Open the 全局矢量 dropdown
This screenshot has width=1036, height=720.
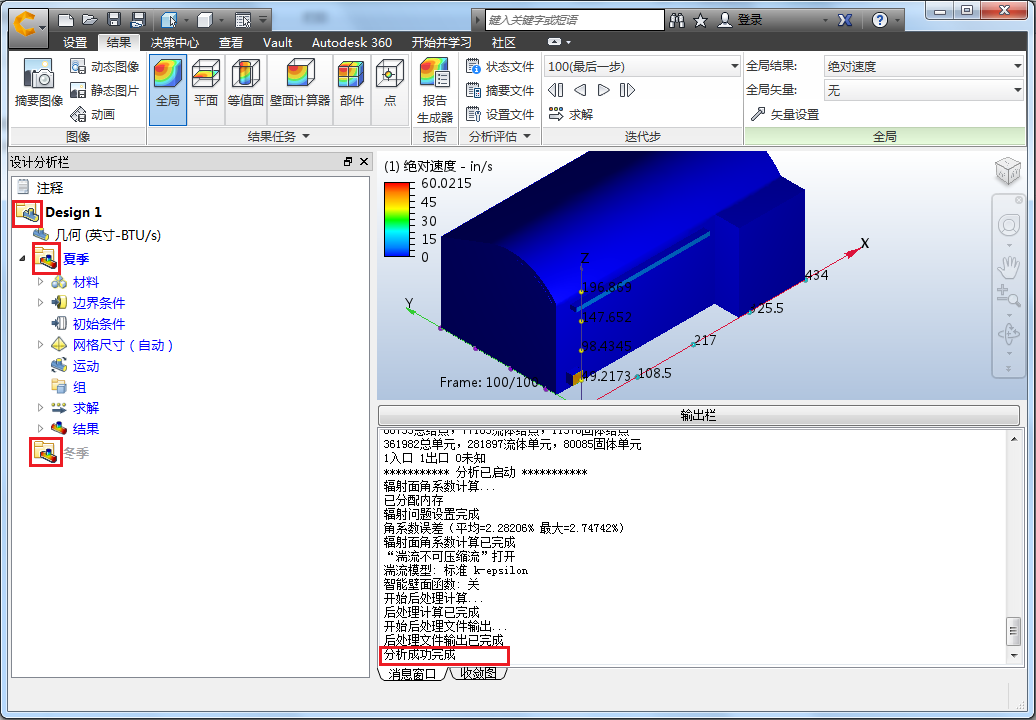coord(924,90)
